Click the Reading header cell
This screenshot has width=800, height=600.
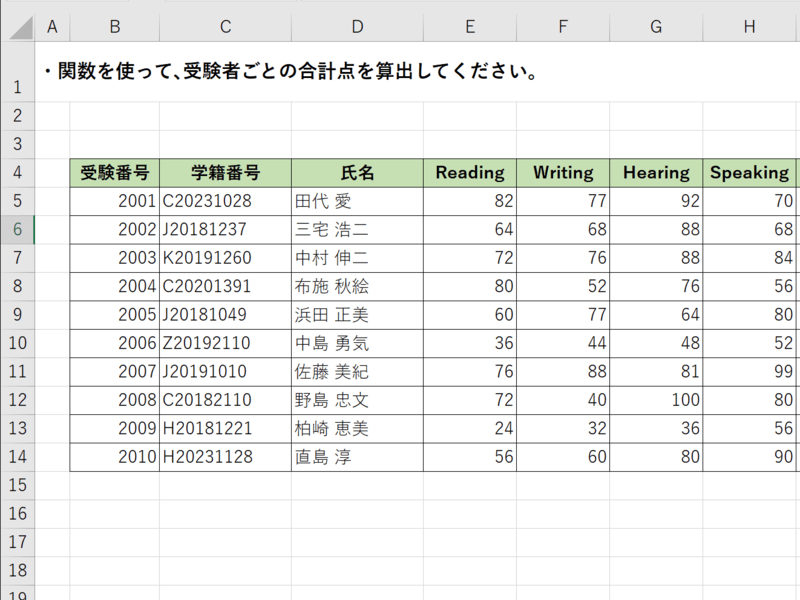[470, 173]
